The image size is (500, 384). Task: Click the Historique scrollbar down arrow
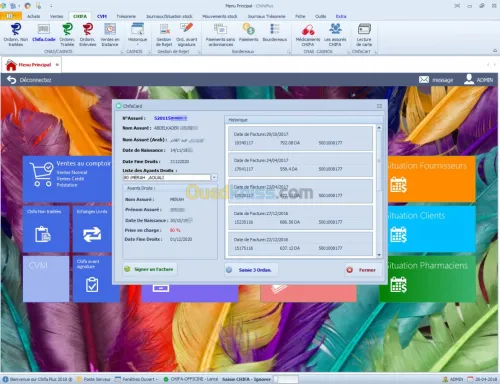click(x=379, y=255)
